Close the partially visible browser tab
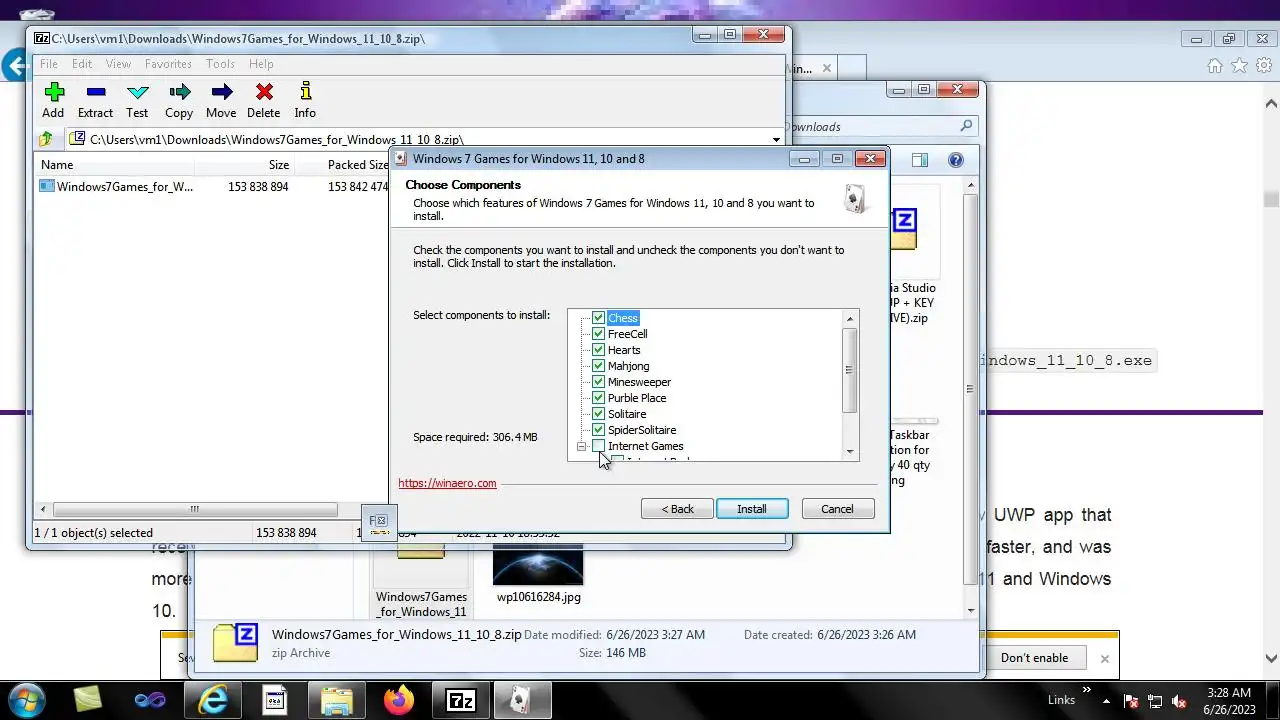Screen dimensions: 1280x720 [x=826, y=68]
